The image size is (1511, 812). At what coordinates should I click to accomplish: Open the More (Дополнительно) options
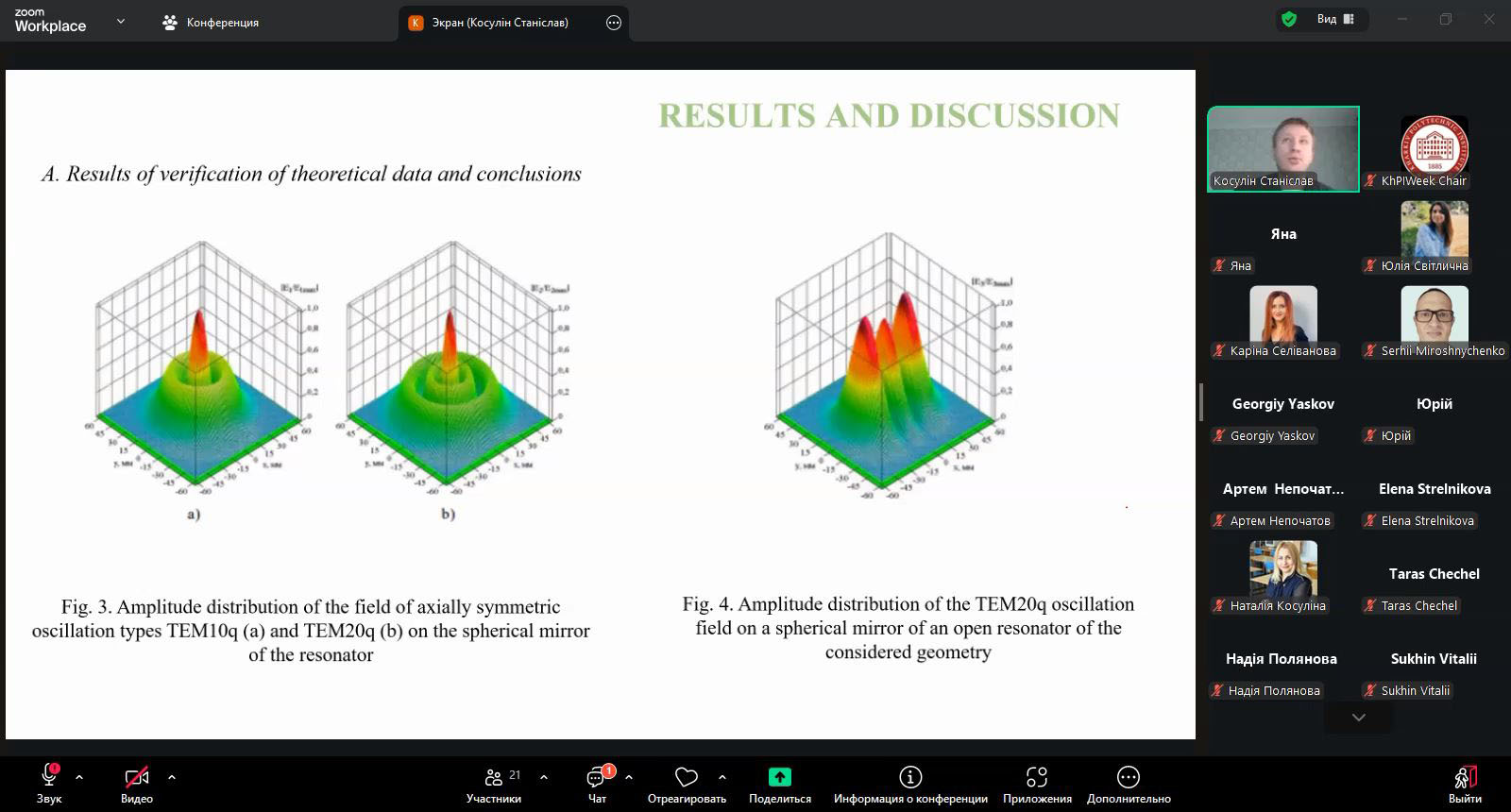[x=1128, y=777]
